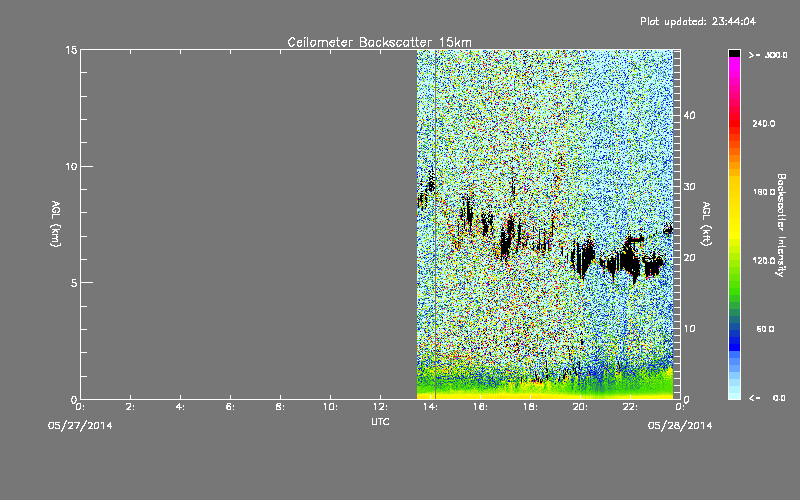This screenshot has width=800, height=500.
Task: Click the "5" km altitude tick label
Action: pyautogui.click(x=74, y=283)
